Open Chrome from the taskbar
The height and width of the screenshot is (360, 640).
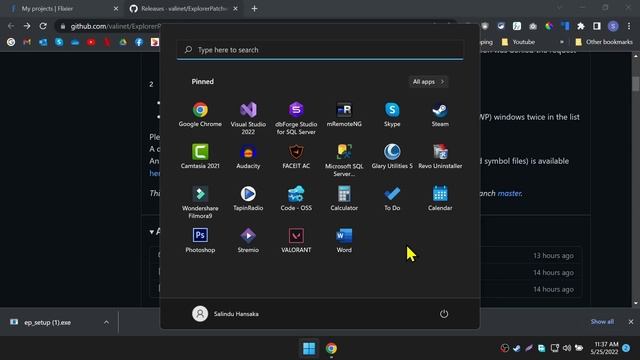click(331, 348)
